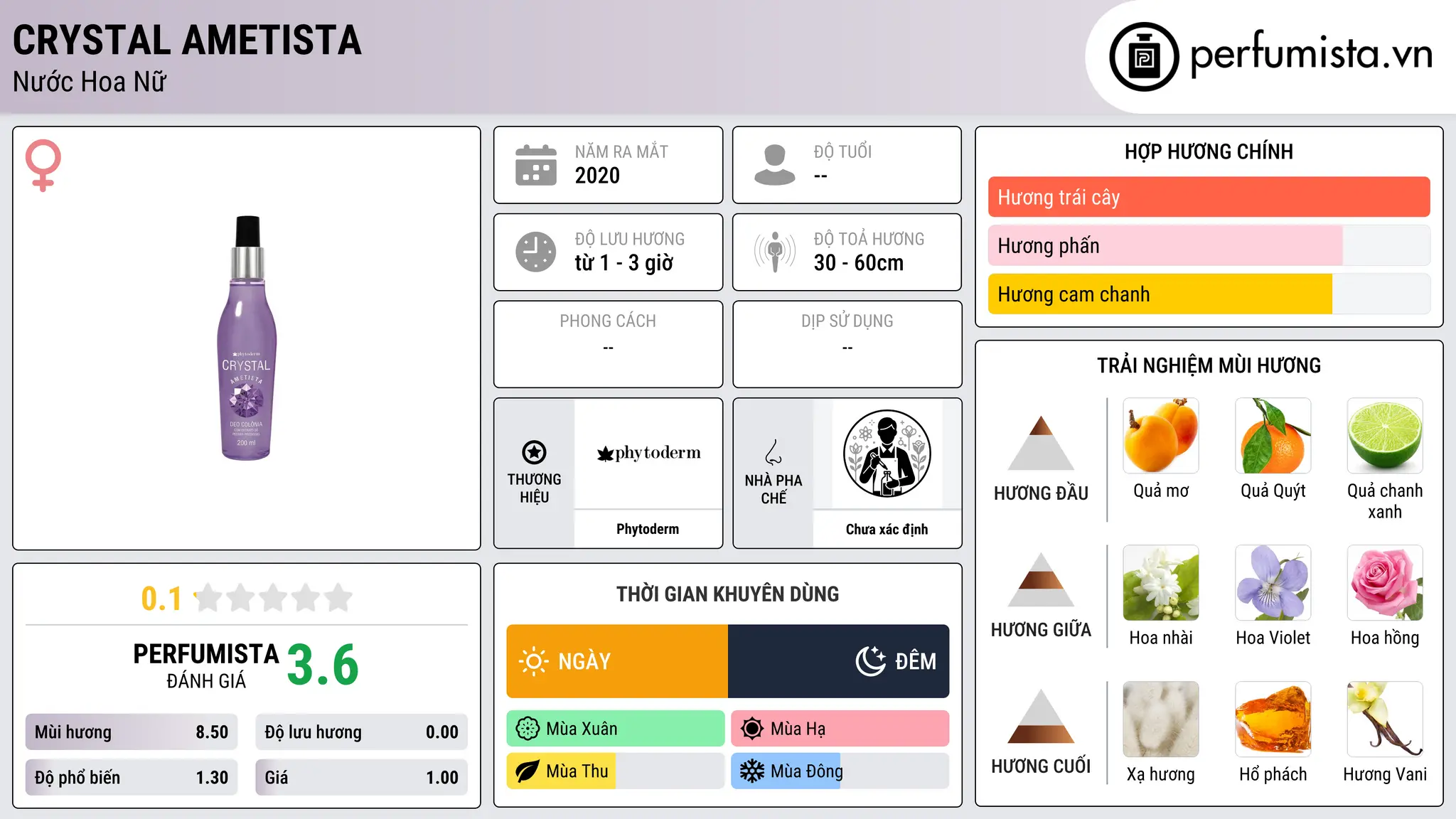Click the Mùi hương 8.50 score box
Screen dimensions: 1456x819
[132, 732]
